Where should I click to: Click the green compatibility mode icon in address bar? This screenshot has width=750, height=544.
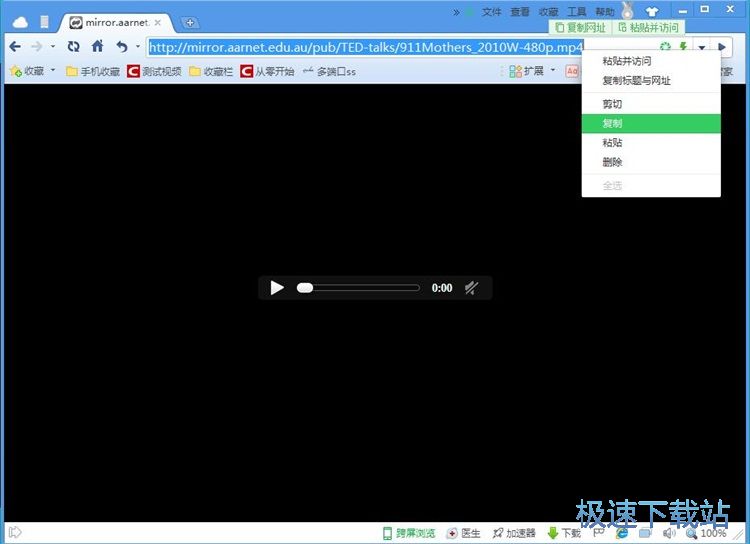click(665, 46)
